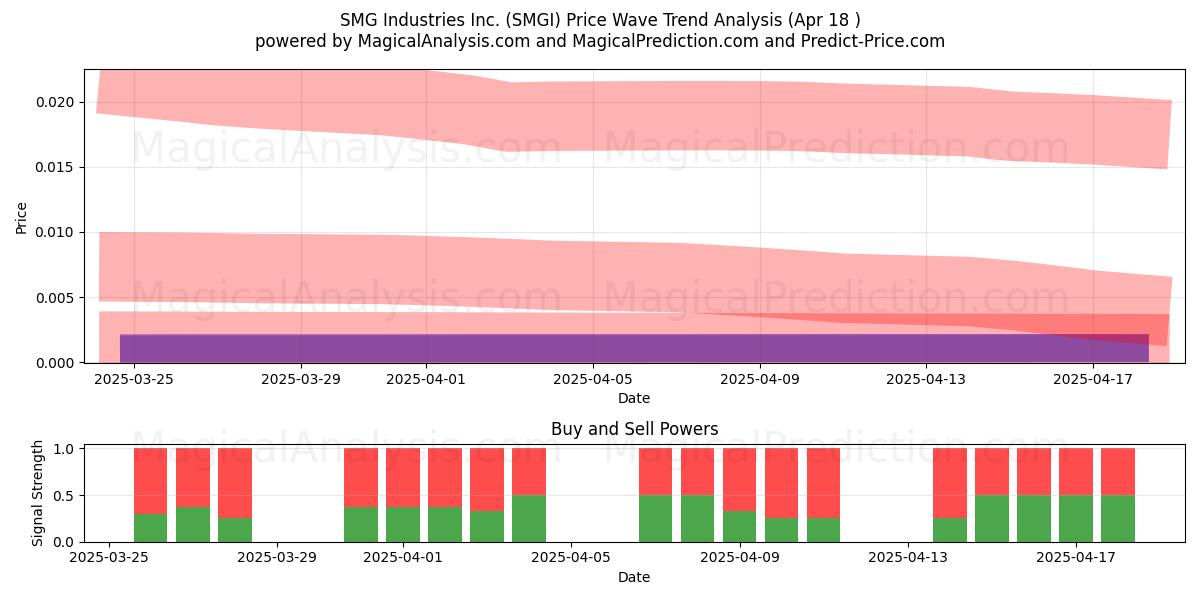Viewport: 1200px width, 600px height.
Task: Click the red sell bar above the 2025-04-09 tick
Action: coord(740,480)
